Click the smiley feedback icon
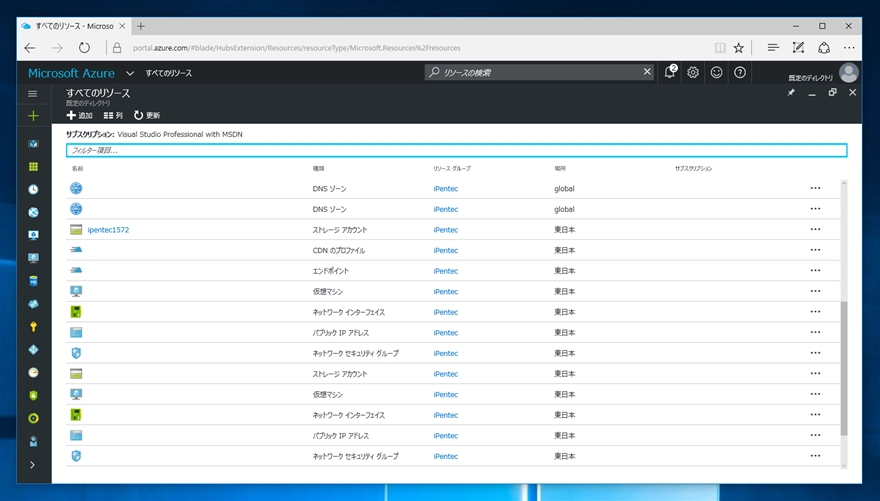Viewport: 880px width, 501px height. (x=716, y=72)
